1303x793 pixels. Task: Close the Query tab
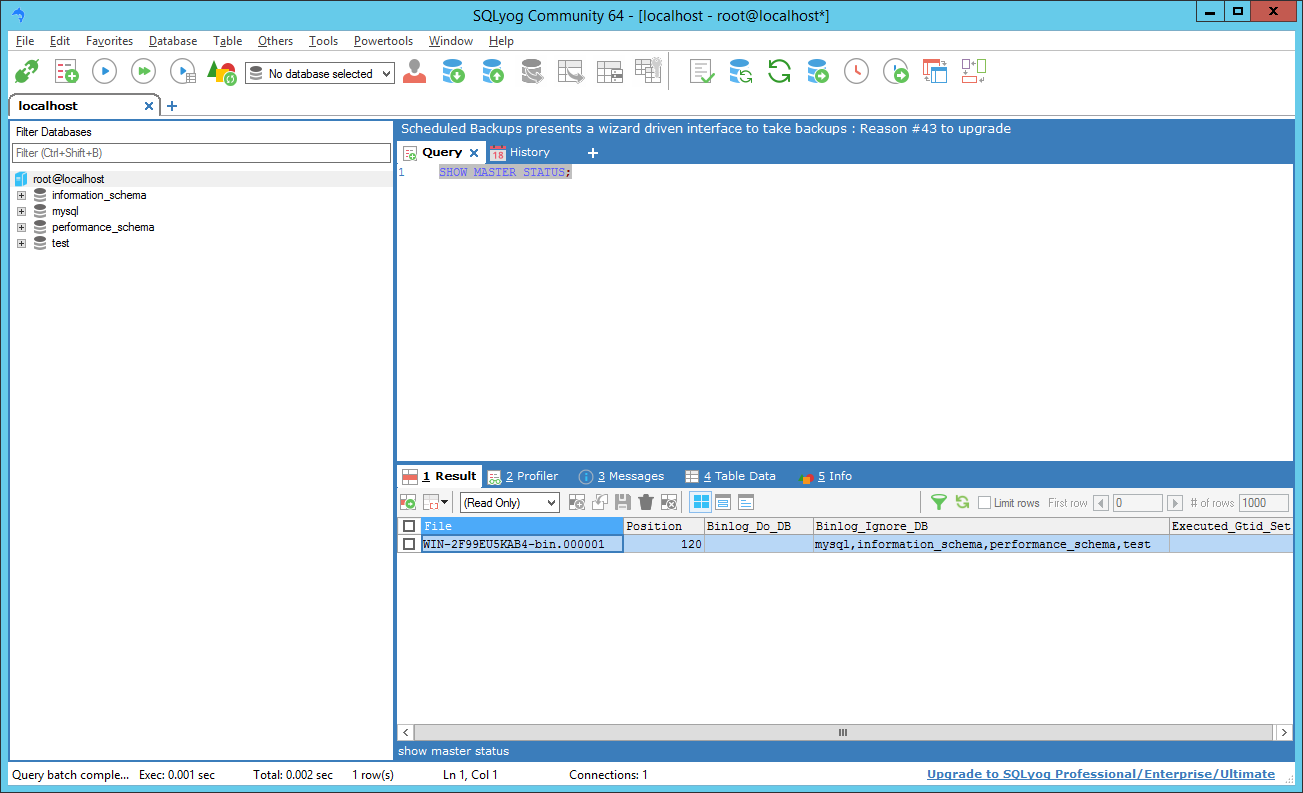coord(474,153)
